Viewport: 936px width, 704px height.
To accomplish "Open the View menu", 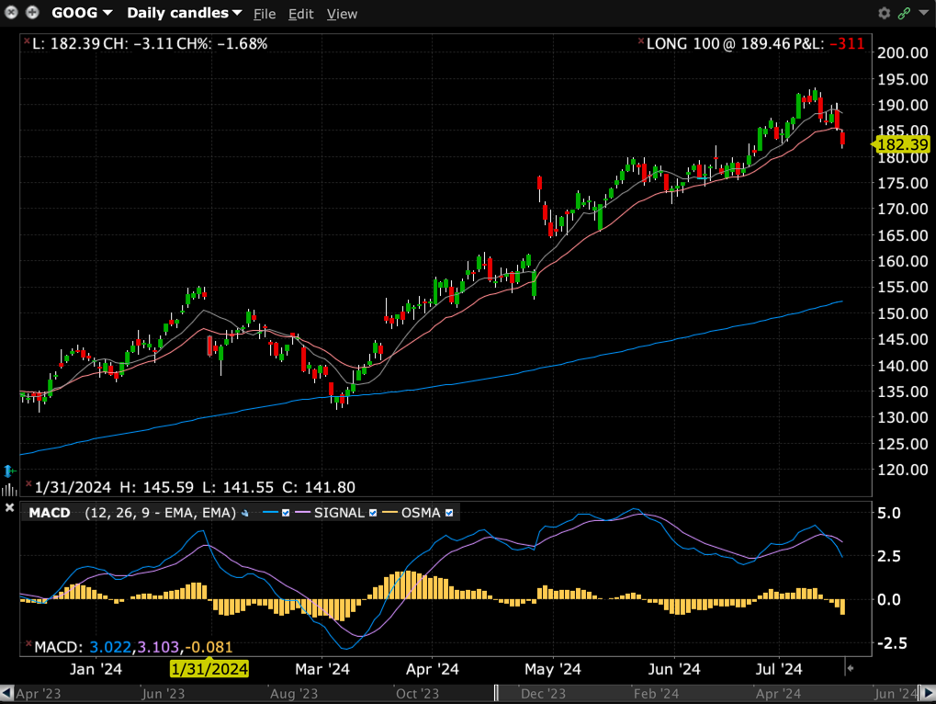I will tap(342, 14).
